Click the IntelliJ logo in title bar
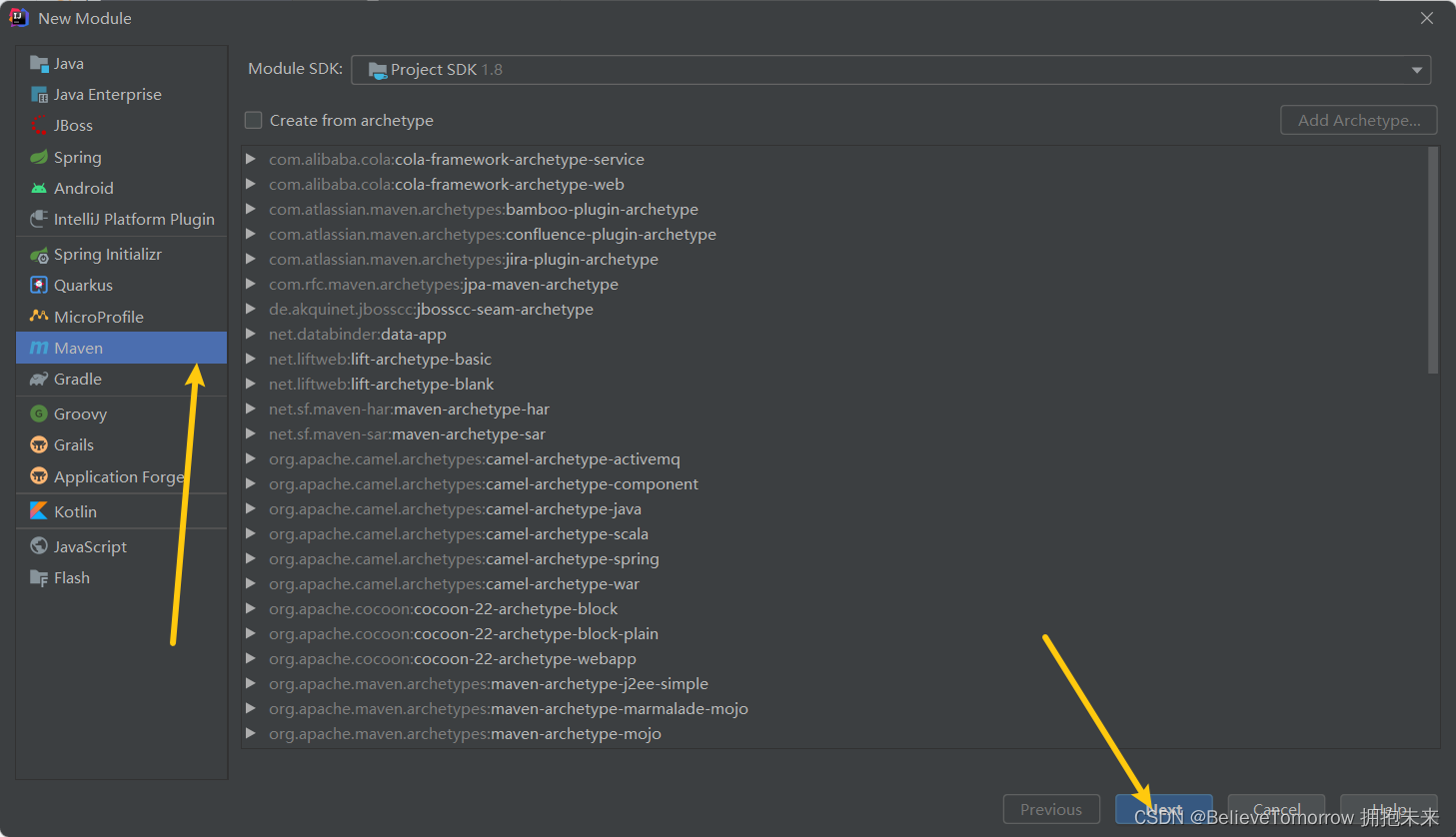The height and width of the screenshot is (837, 1456). 19,18
